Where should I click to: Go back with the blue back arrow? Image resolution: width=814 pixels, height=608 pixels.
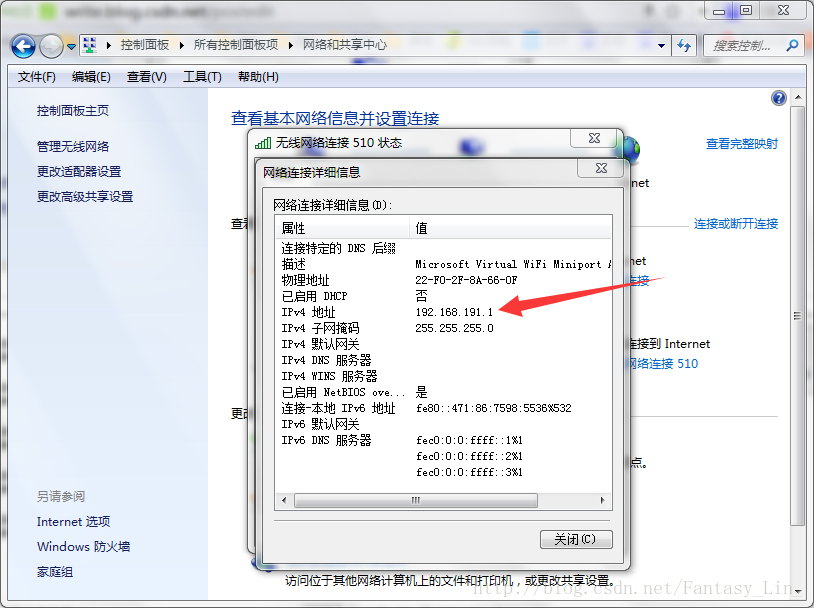(x=23, y=47)
